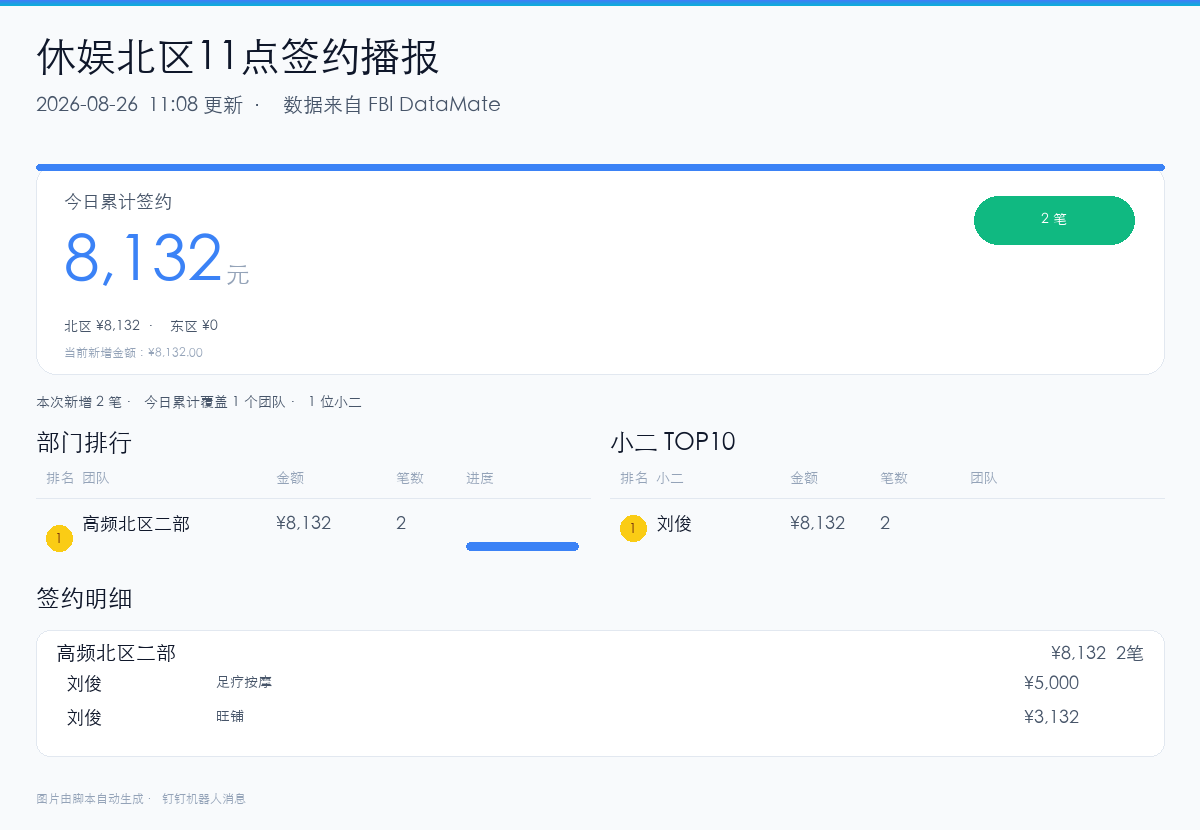The width and height of the screenshot is (1200, 830).
Task: Select 刘俊 in the 小二 TOP10 list
Action: (674, 523)
